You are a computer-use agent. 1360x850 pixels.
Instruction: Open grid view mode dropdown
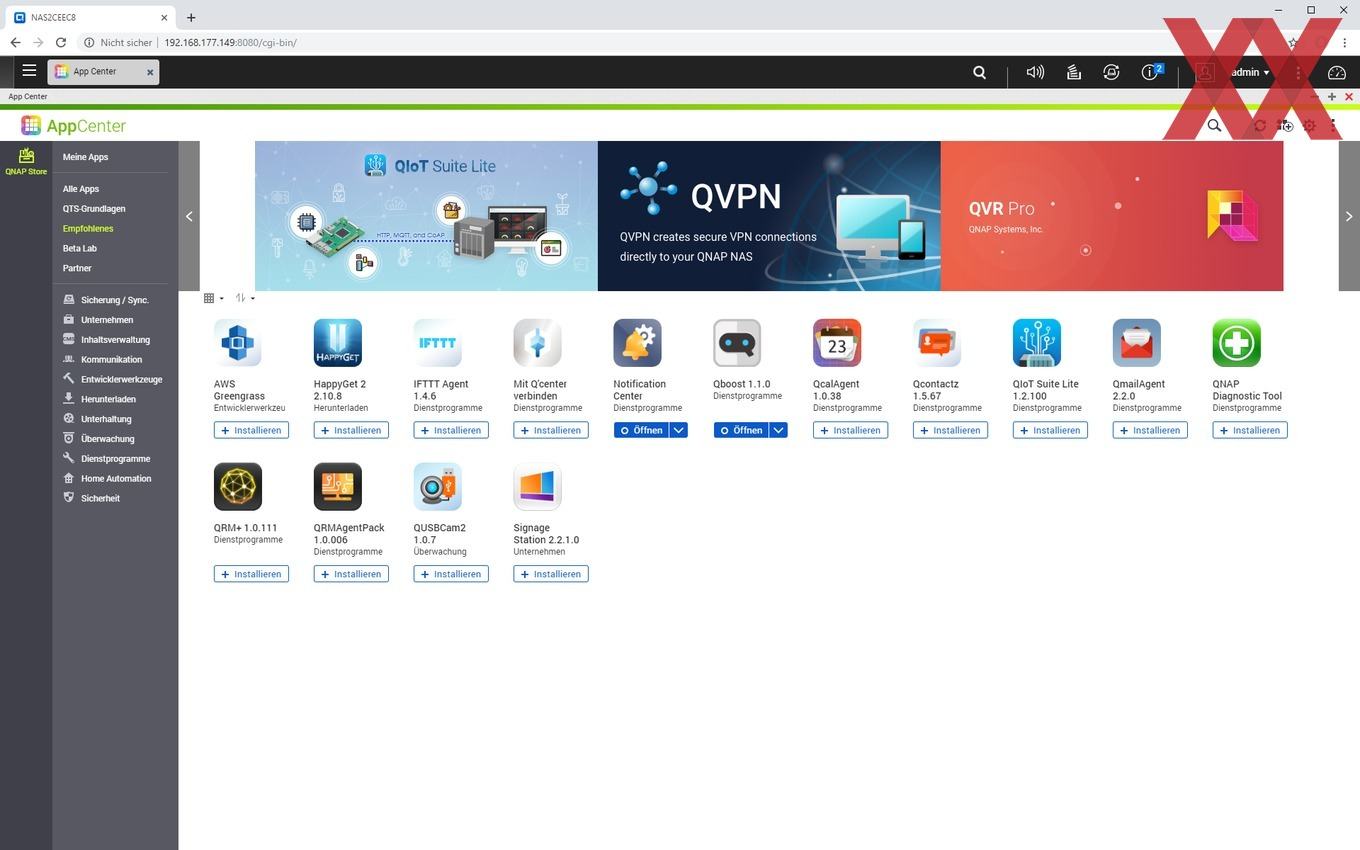pos(213,298)
